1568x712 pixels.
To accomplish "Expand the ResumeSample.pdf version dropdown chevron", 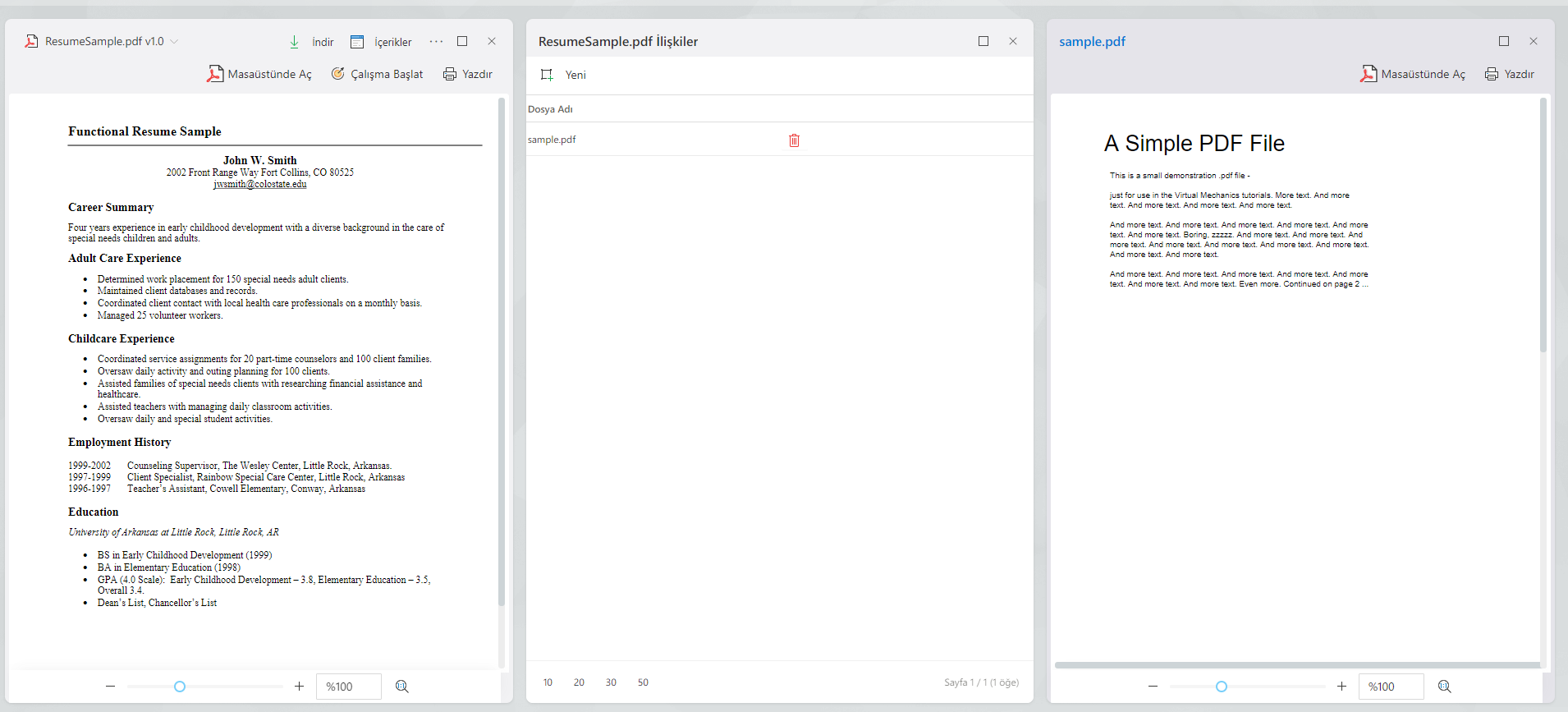I will 174,41.
